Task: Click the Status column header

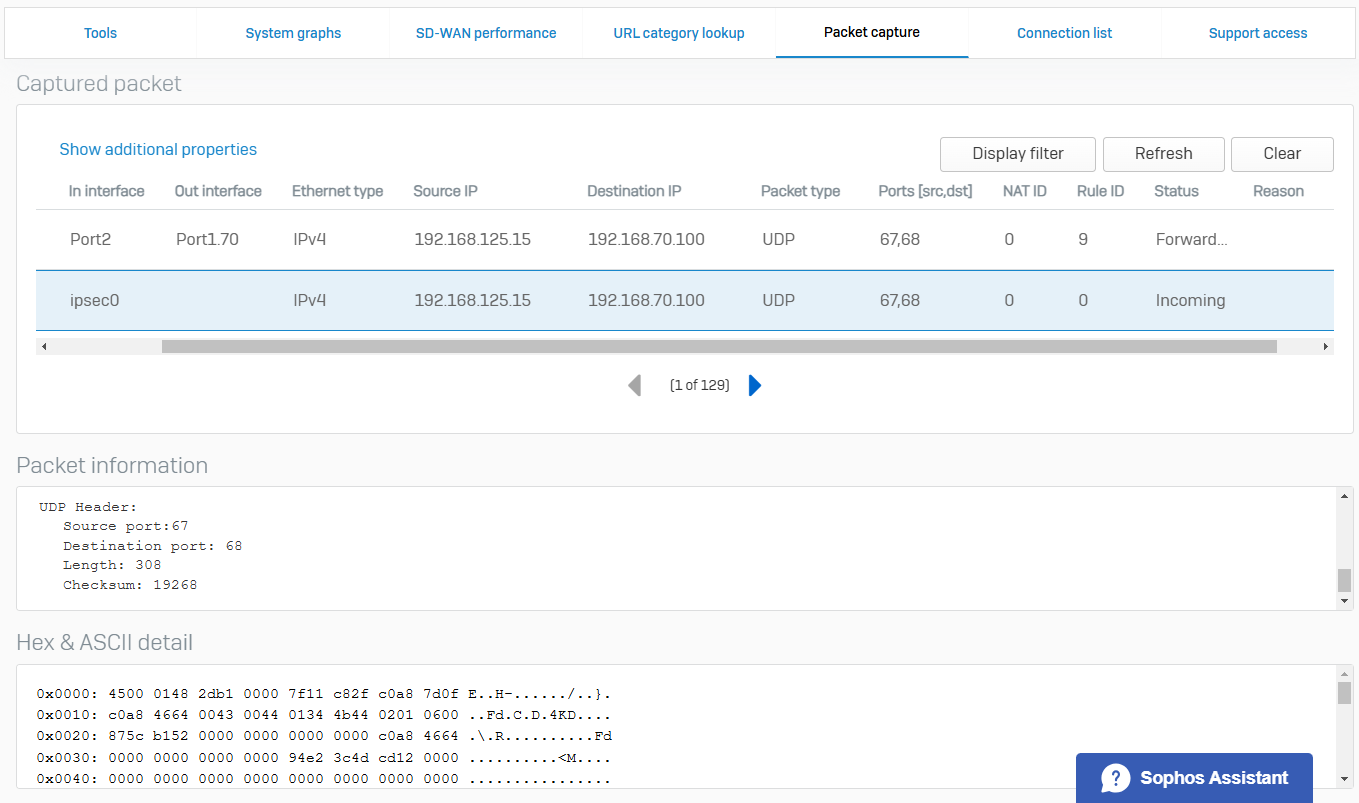Action: pyautogui.click(x=1176, y=191)
